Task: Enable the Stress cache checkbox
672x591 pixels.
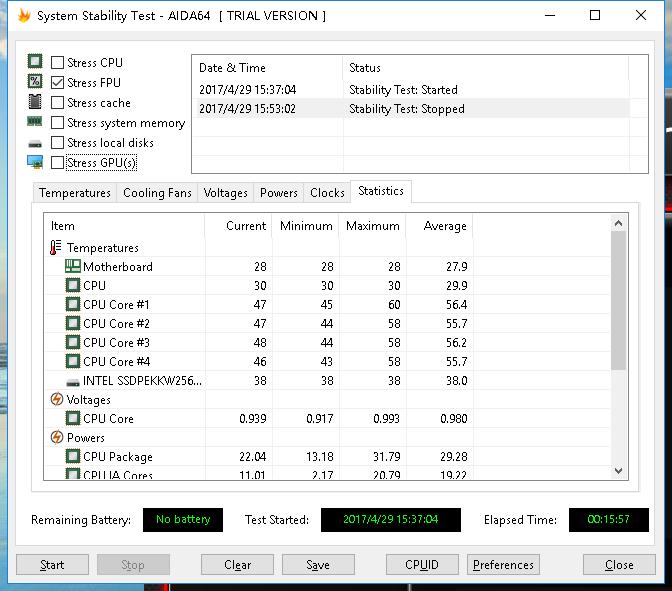Action: pyautogui.click(x=57, y=102)
